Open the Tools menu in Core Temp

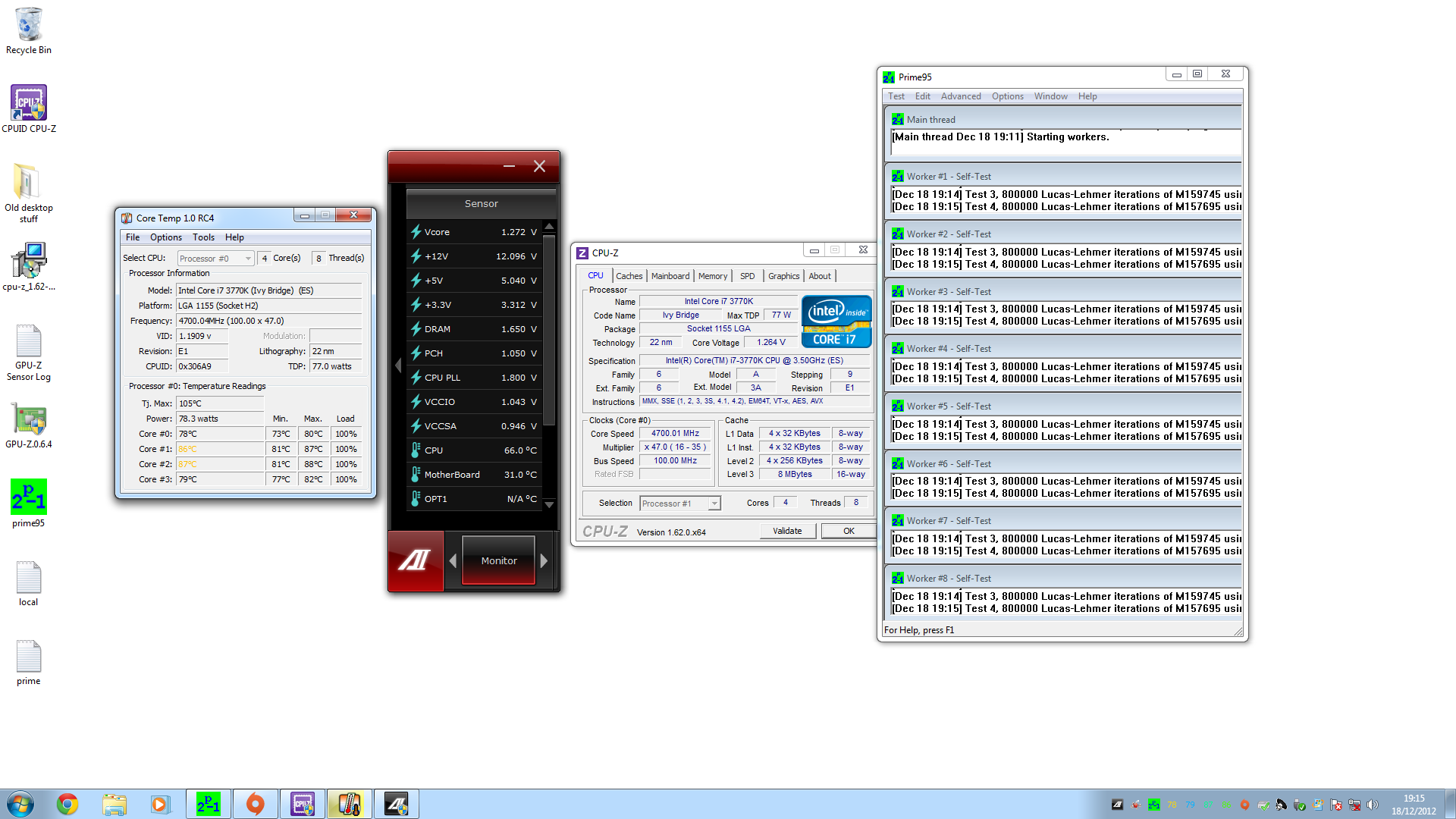tap(203, 237)
